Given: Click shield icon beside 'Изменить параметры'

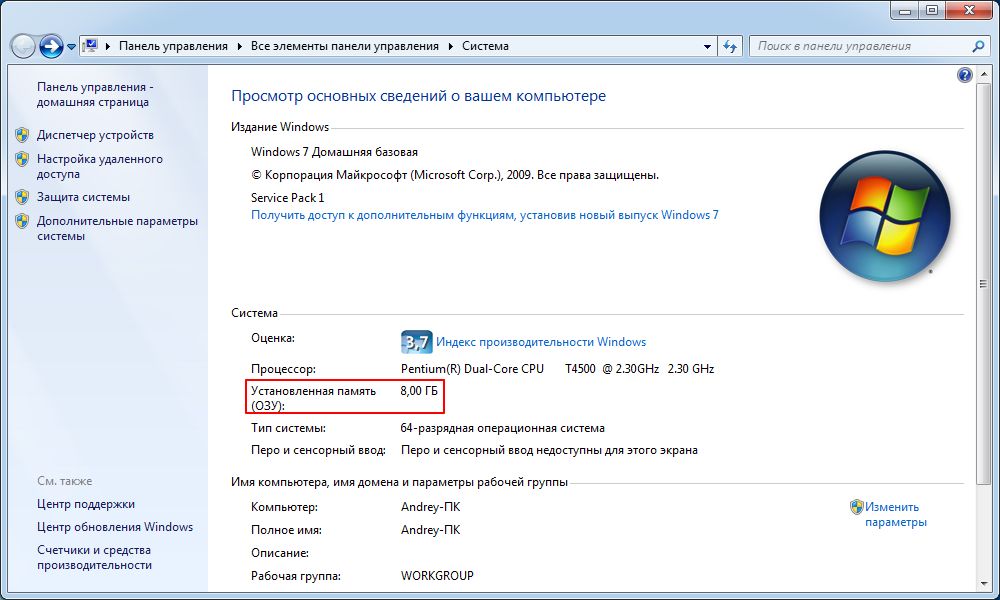Looking at the screenshot, I should [x=857, y=507].
